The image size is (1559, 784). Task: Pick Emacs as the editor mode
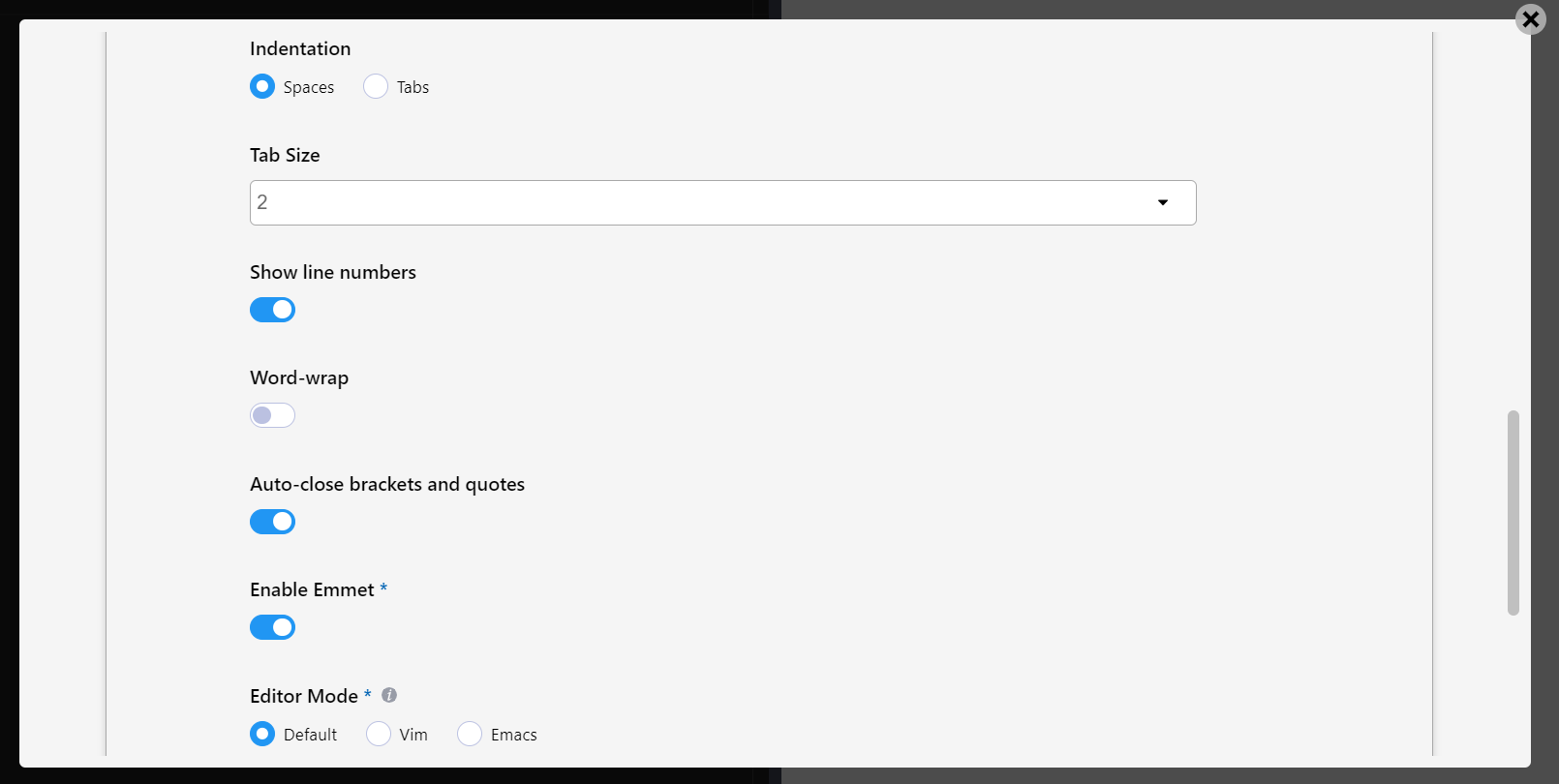click(x=470, y=735)
